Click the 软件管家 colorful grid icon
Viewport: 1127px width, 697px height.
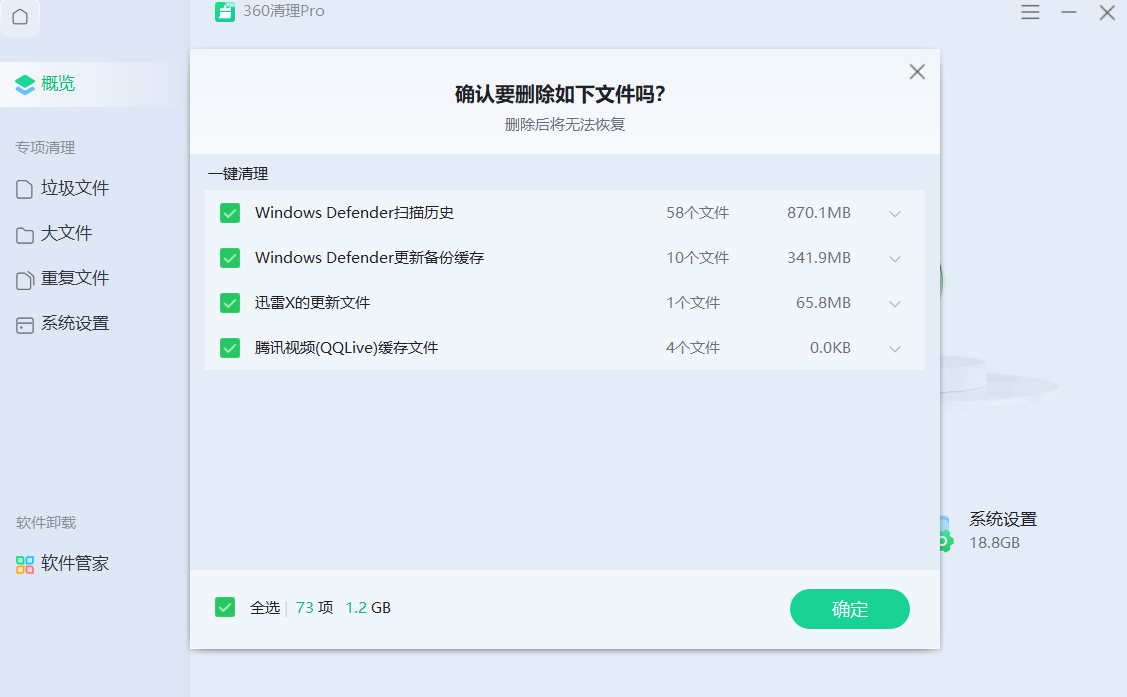point(25,565)
